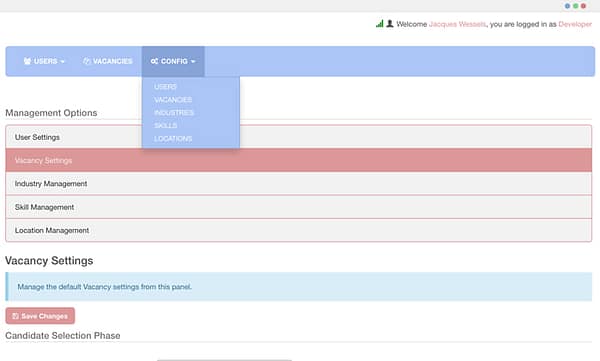Expand the Users dropdown caret
Image resolution: width=600 pixels, height=361 pixels.
(62, 61)
